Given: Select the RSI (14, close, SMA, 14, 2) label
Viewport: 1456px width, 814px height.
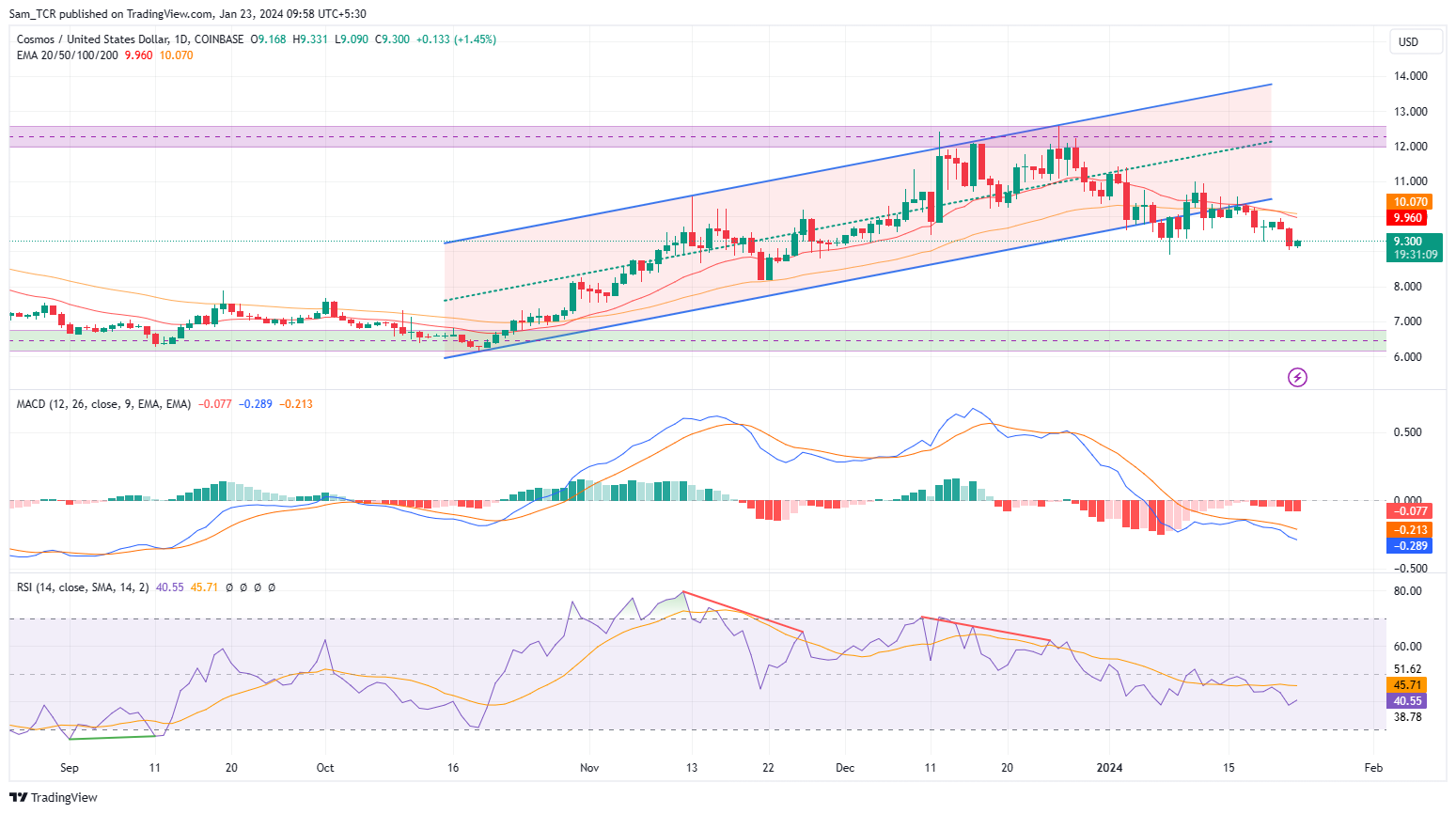Looking at the screenshot, I should (x=83, y=587).
